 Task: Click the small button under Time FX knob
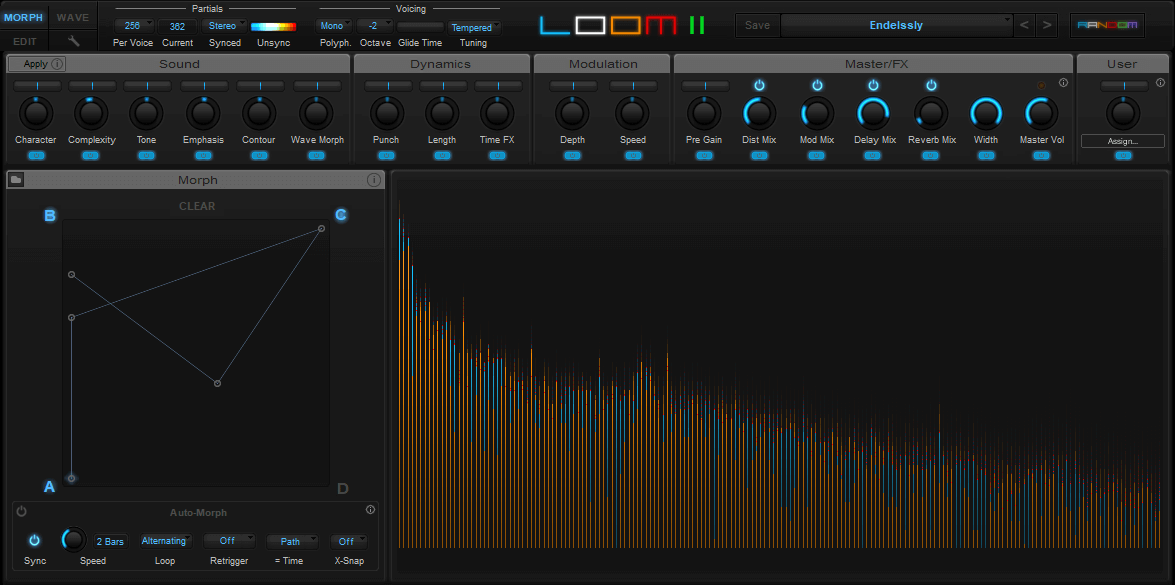498,156
